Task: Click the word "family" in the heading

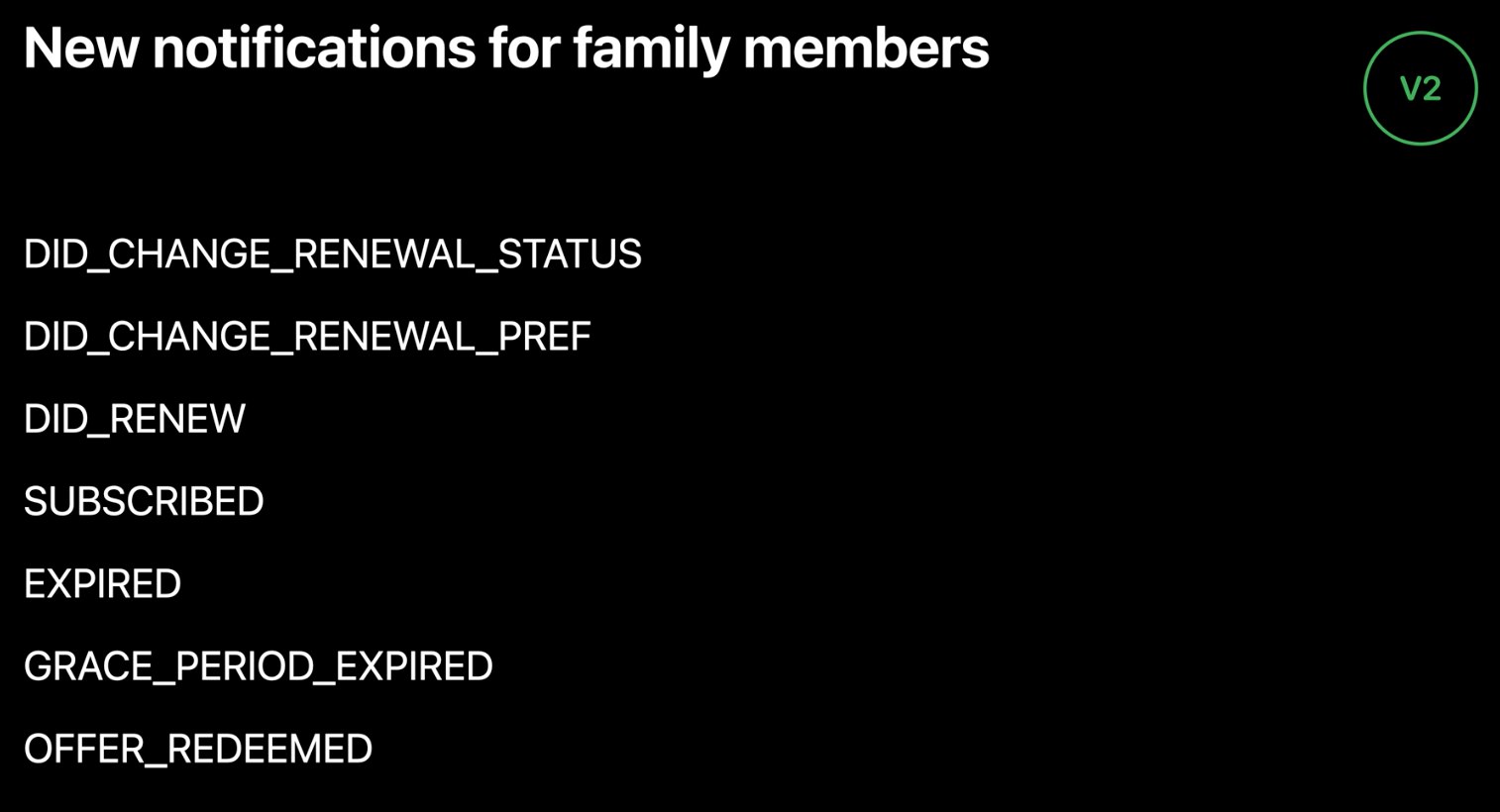Action: [x=650, y=48]
